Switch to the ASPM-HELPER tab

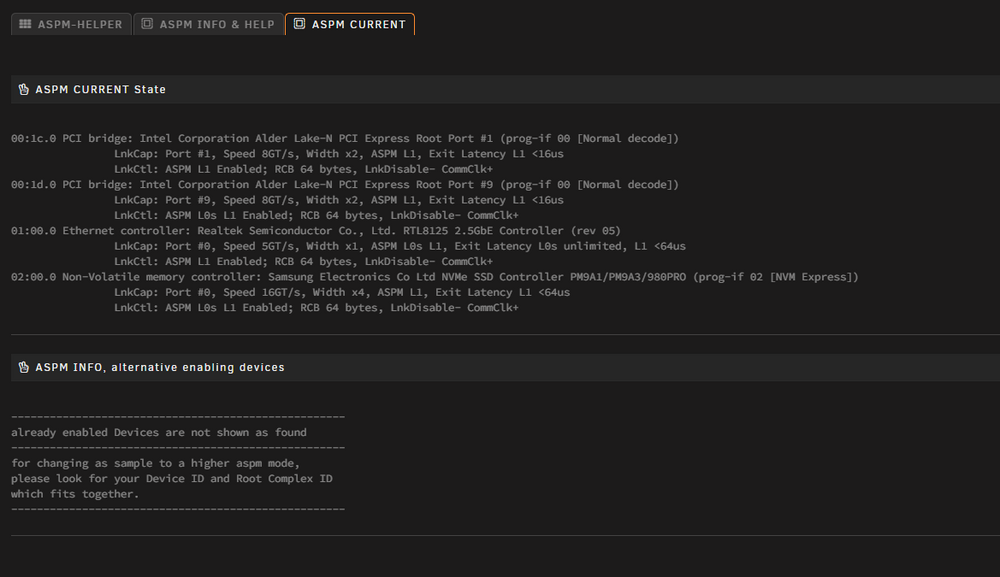[x=71, y=24]
